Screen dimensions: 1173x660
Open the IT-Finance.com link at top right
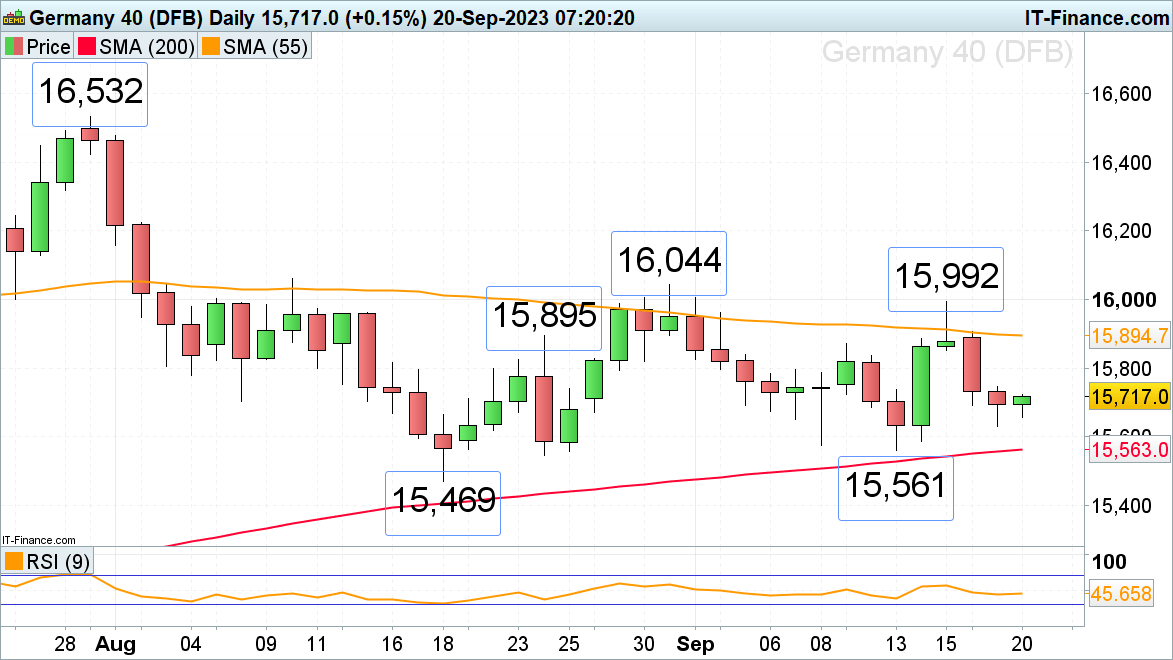tap(1096, 17)
